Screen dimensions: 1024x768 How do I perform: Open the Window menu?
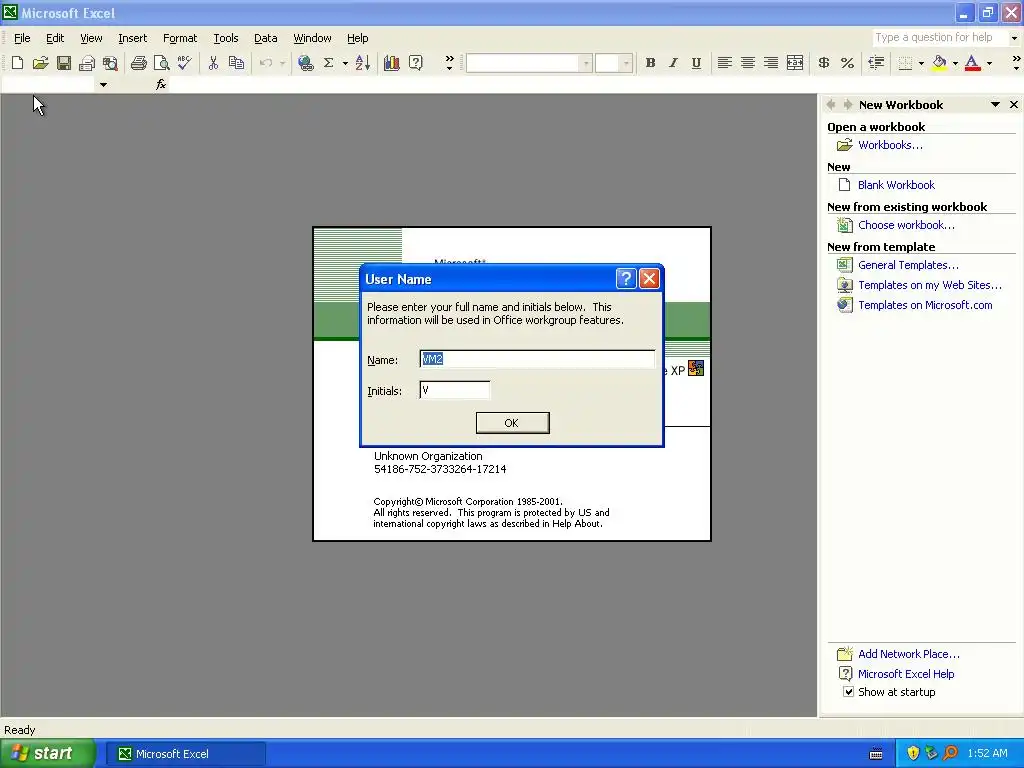click(312, 38)
